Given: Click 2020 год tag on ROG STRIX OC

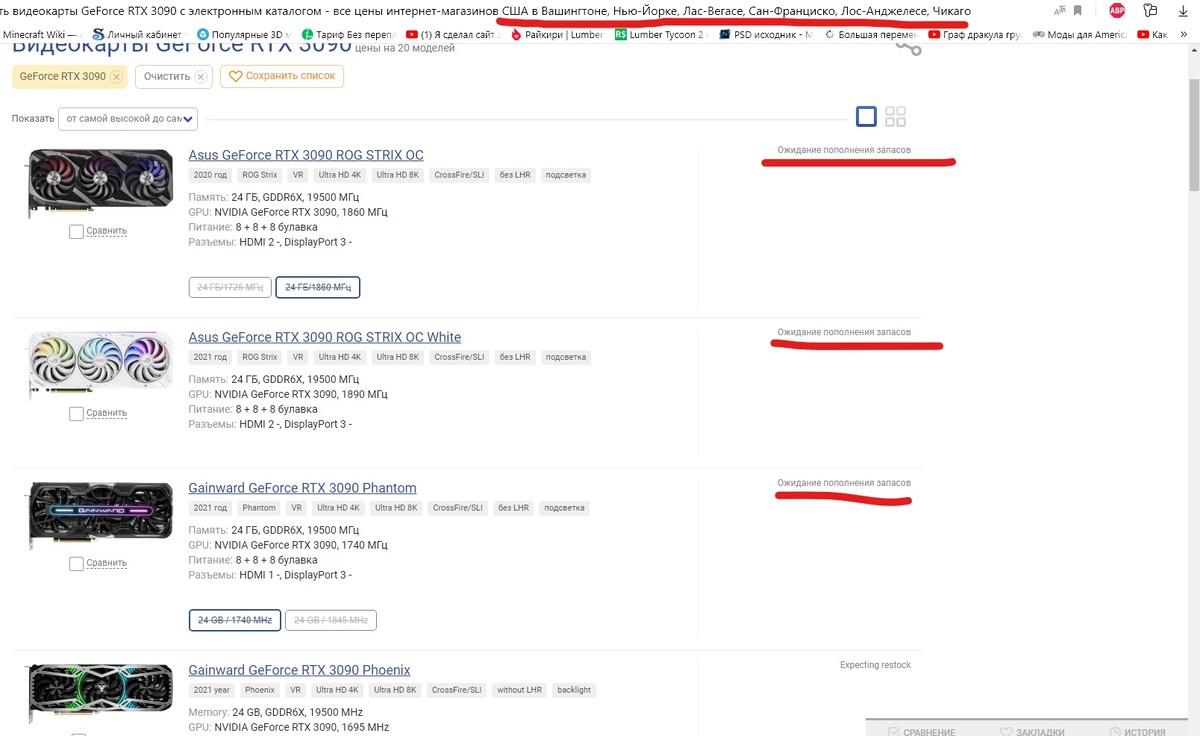Looking at the screenshot, I should click(x=211, y=175).
